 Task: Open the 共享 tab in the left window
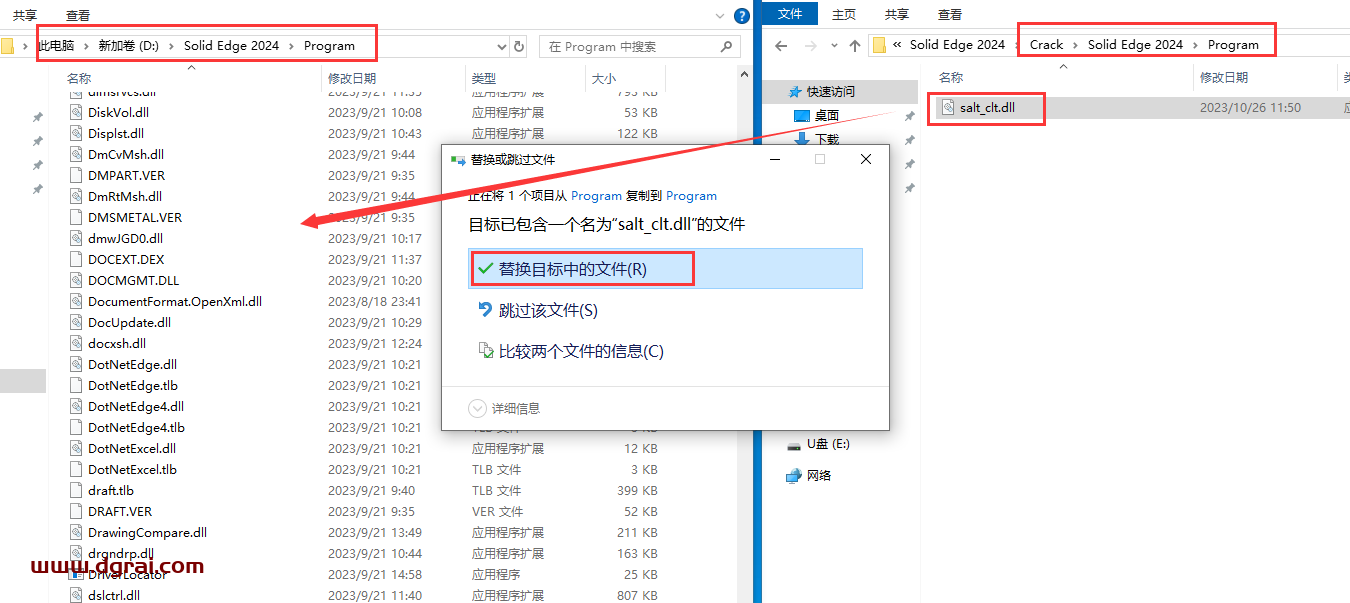25,15
